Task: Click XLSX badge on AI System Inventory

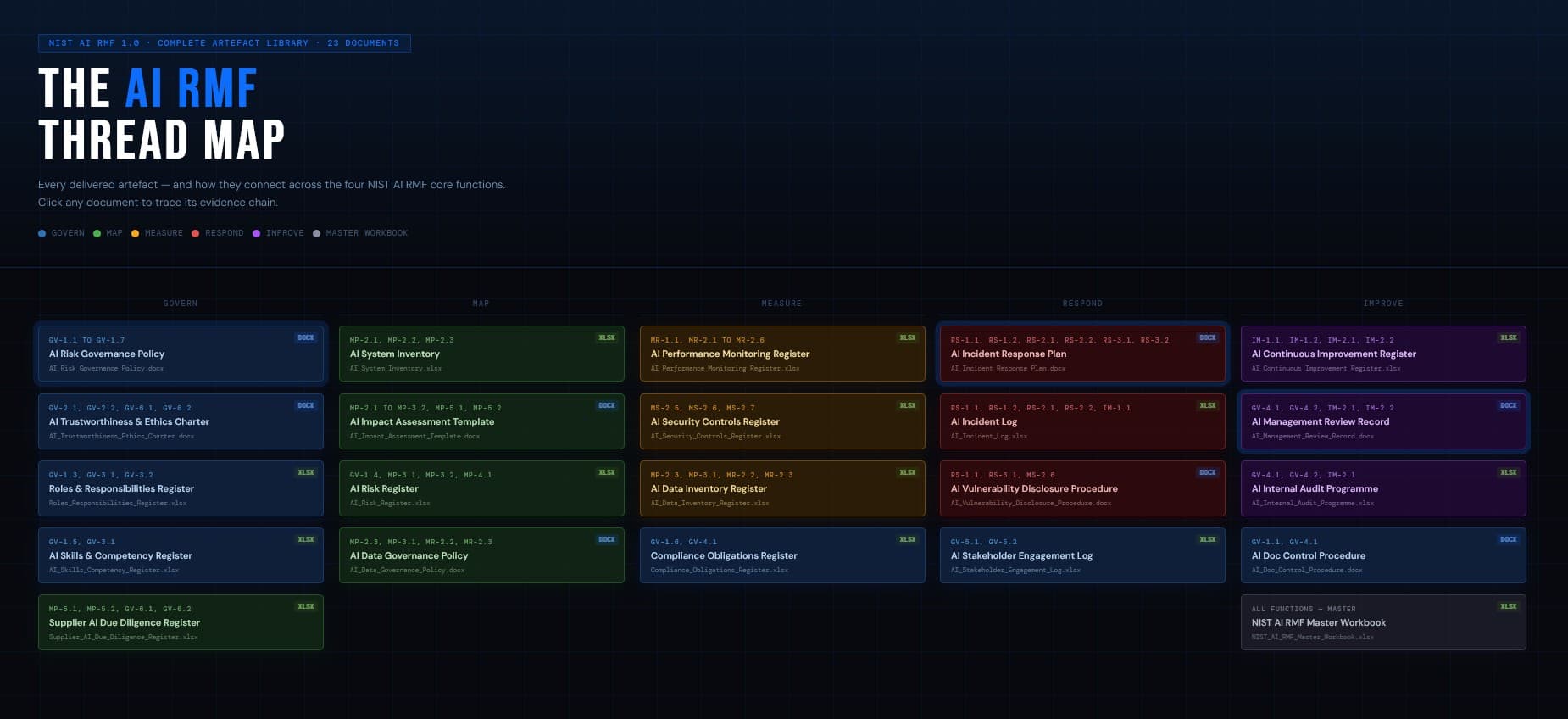Action: coord(607,337)
